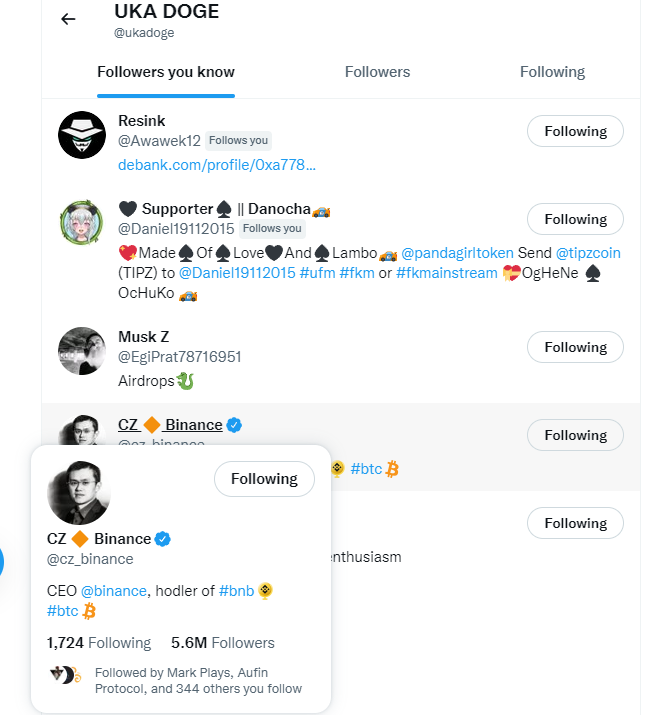The height and width of the screenshot is (715, 653).
Task: Open the debank.com profile link
Action: click(x=217, y=164)
